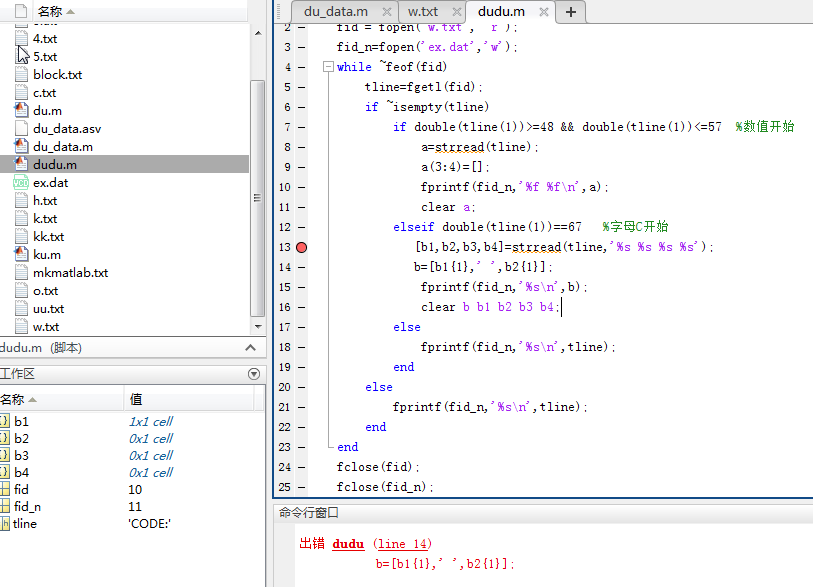The height and width of the screenshot is (587, 813).
Task: Set a breakpoint at line 24 dash
Action: coord(301,468)
